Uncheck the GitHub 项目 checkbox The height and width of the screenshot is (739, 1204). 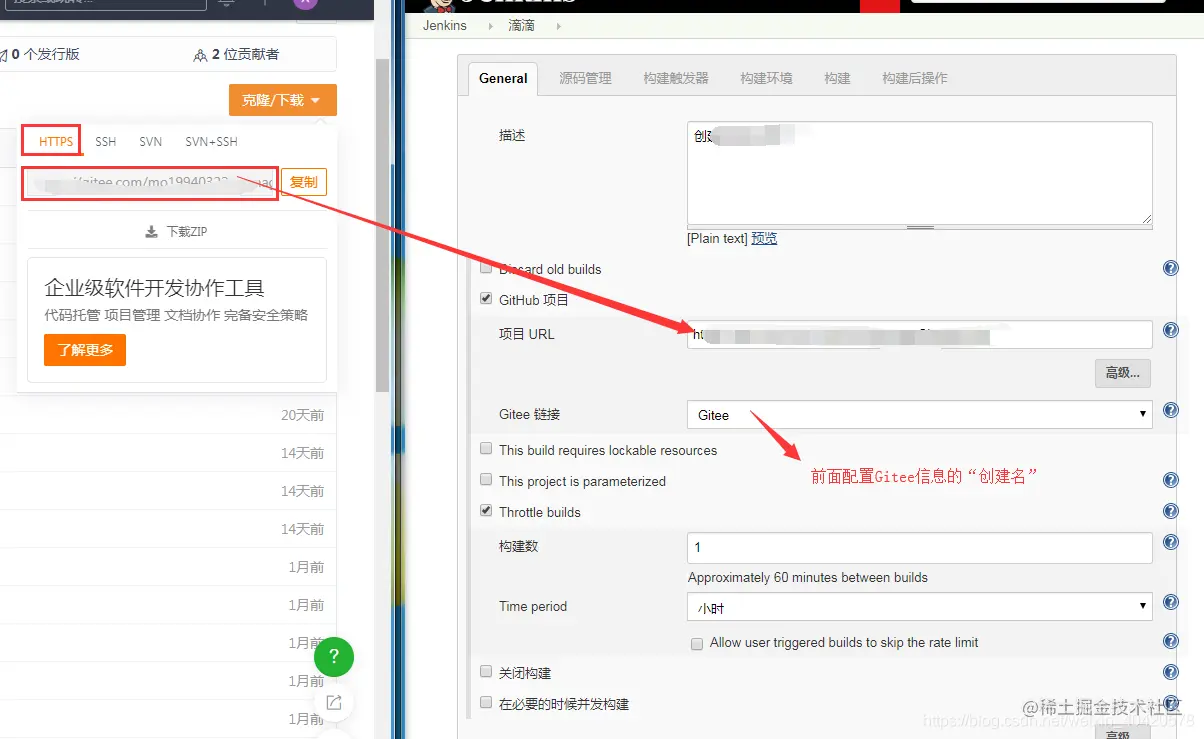tap(486, 299)
